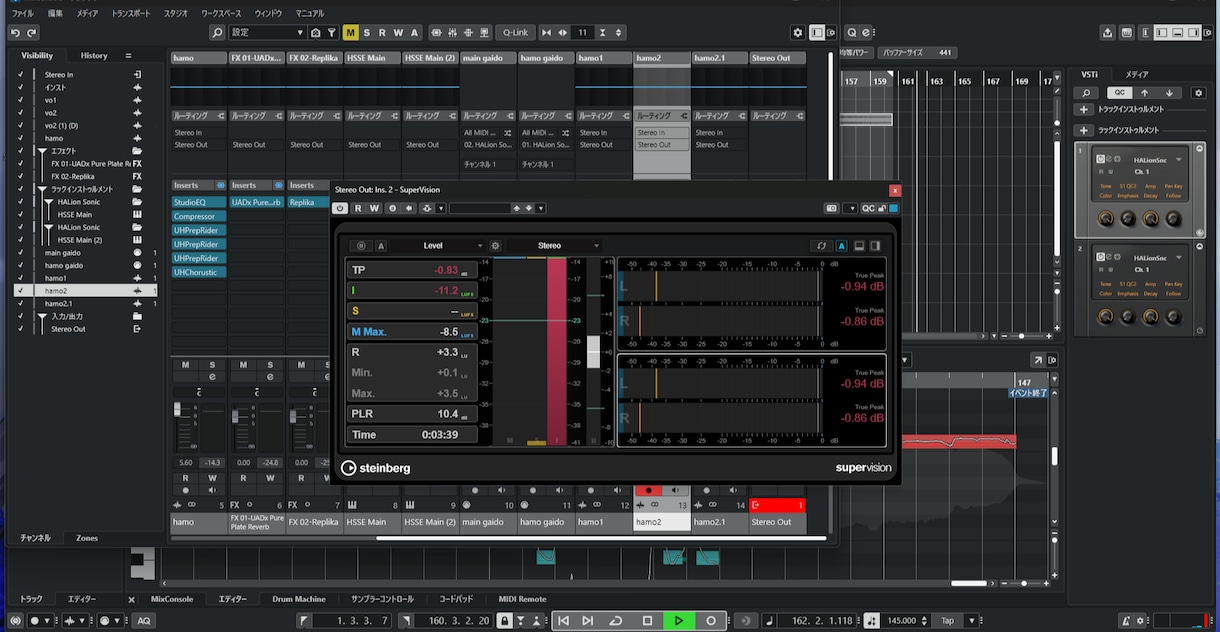Open the StudioEQ insert slot
This screenshot has height=632, width=1220.
[198, 202]
